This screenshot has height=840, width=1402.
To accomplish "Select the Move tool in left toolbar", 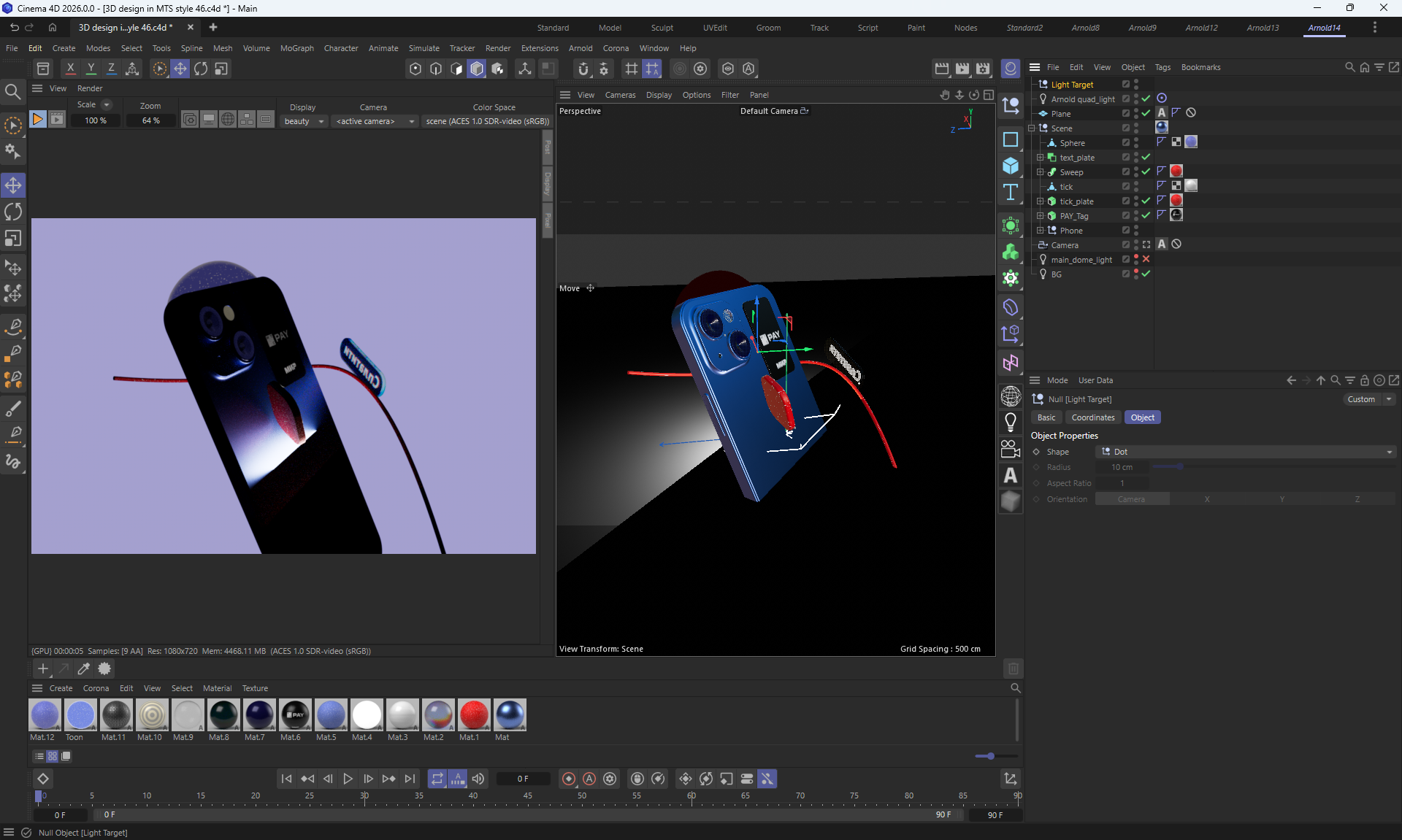I will (13, 185).
